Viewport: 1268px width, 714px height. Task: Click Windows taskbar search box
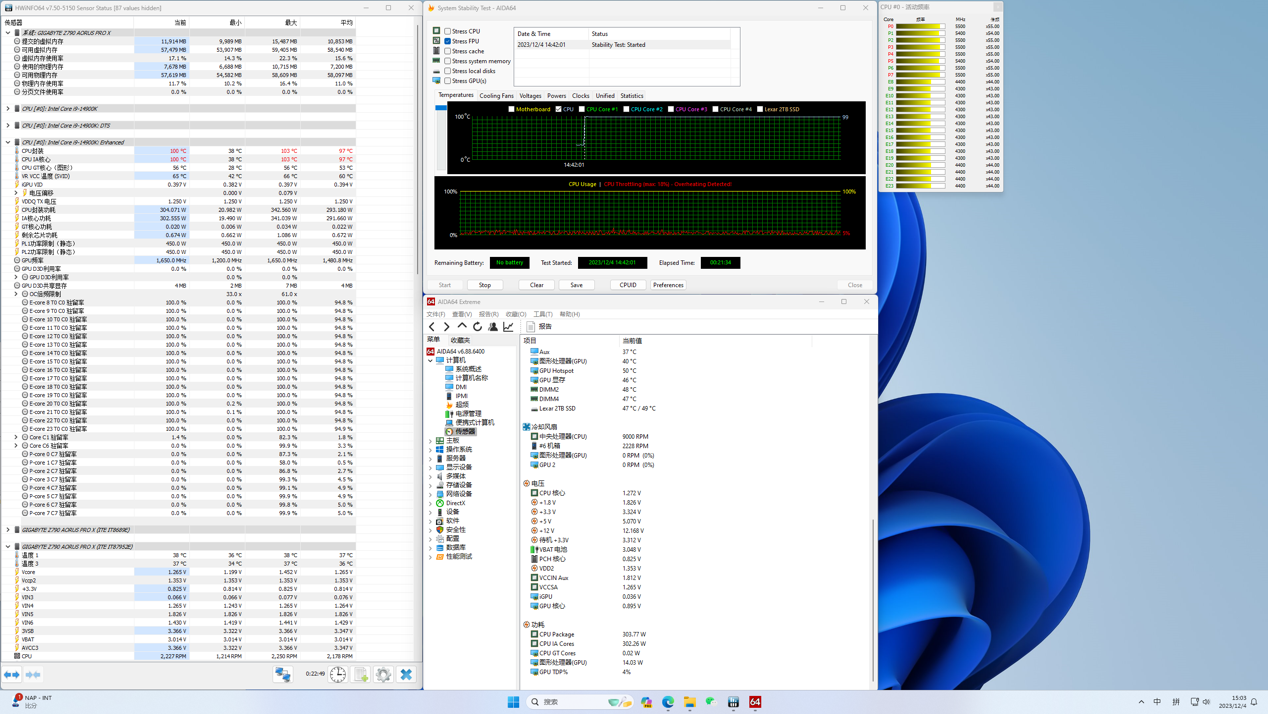point(581,702)
